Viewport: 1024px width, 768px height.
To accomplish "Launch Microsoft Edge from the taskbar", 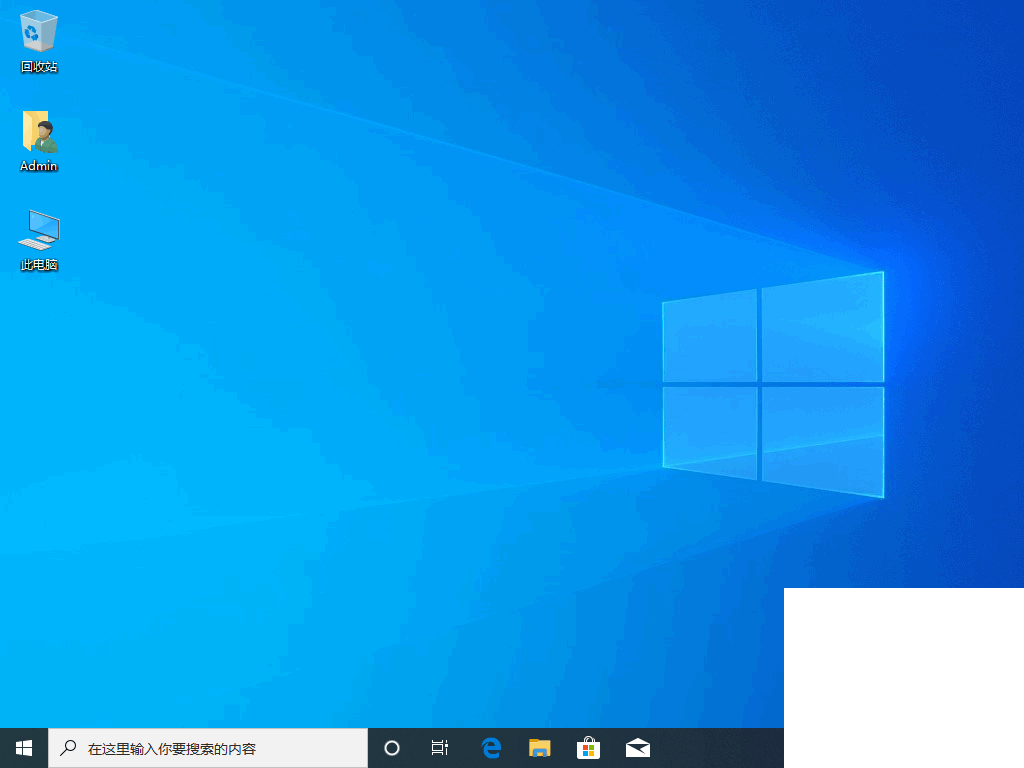I will coord(491,748).
